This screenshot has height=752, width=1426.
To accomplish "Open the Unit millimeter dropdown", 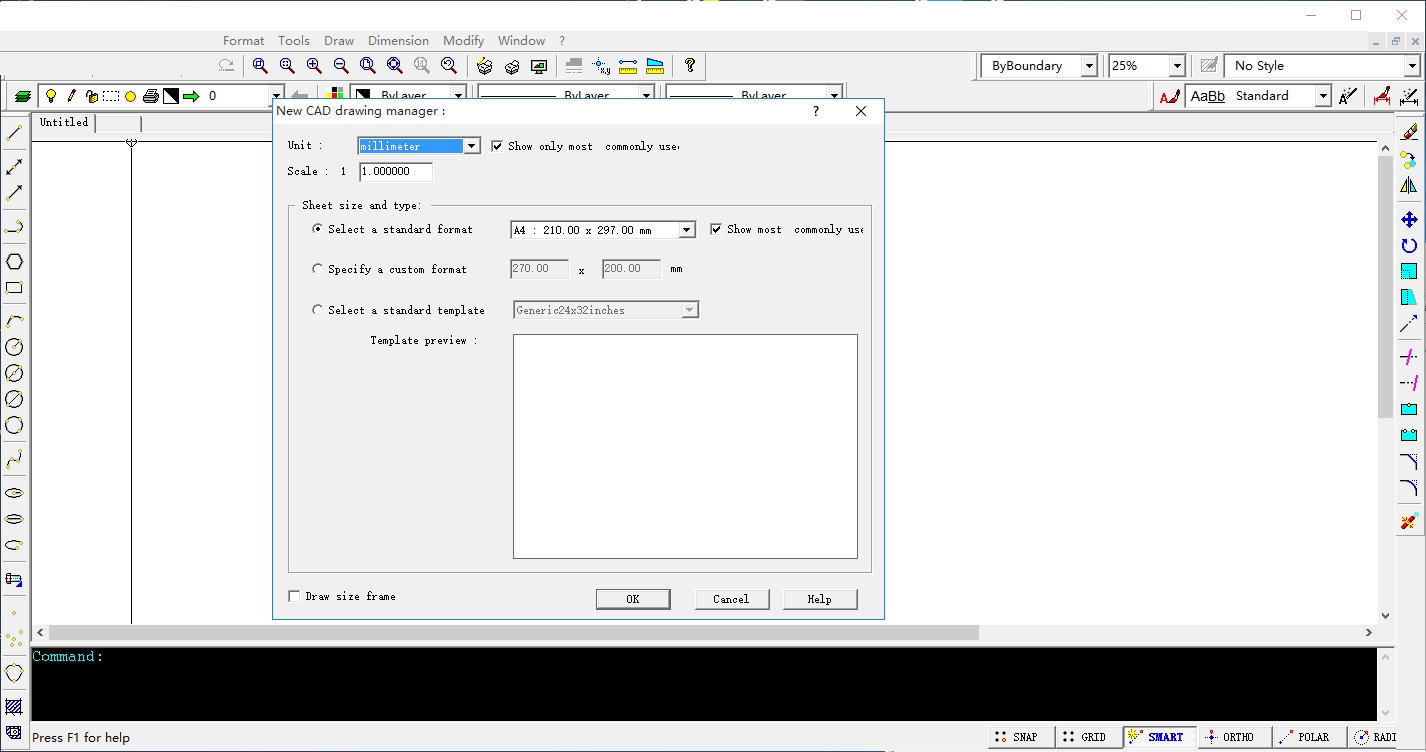I will pyautogui.click(x=472, y=146).
